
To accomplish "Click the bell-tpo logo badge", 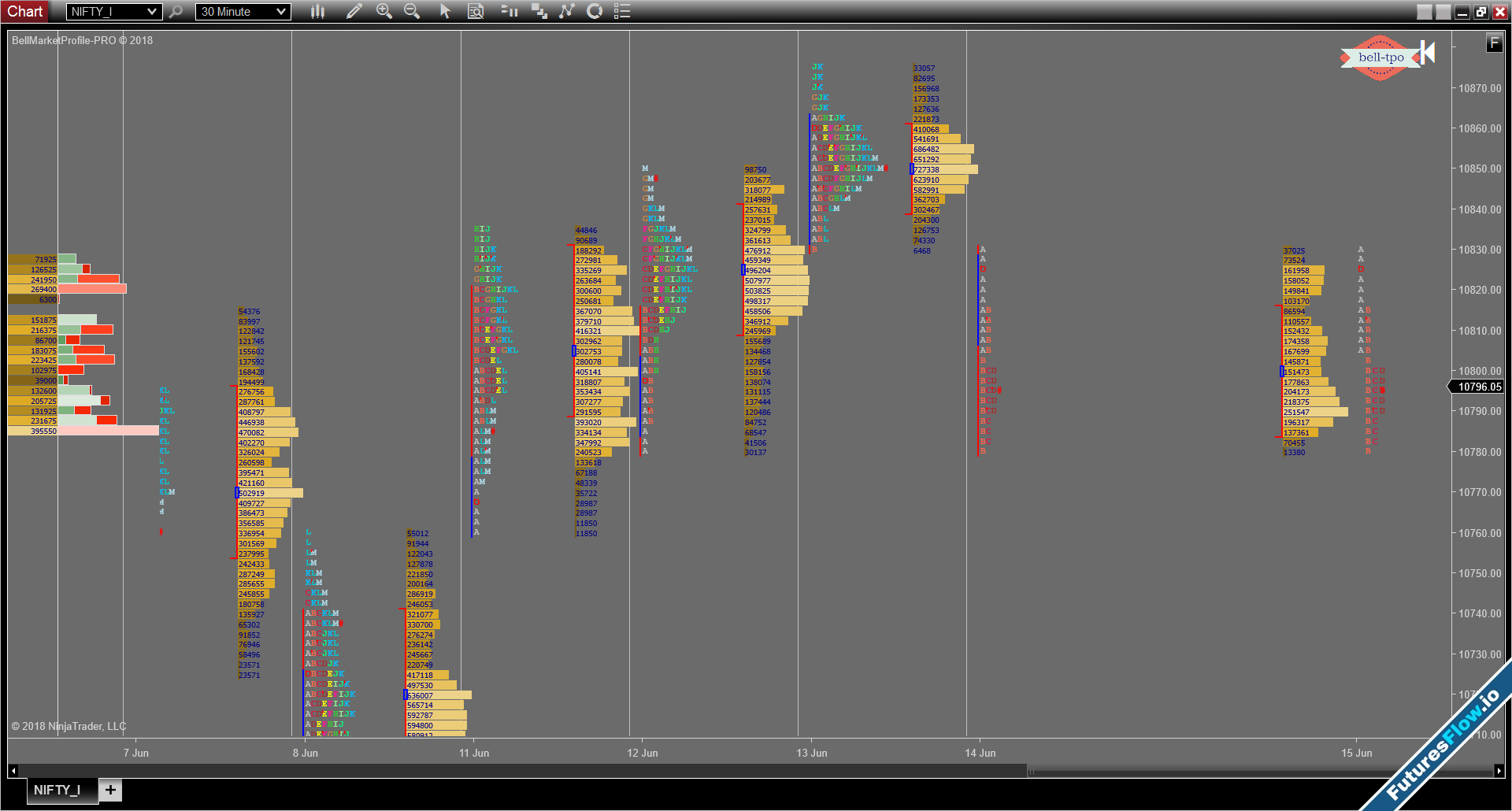I will [x=1380, y=57].
